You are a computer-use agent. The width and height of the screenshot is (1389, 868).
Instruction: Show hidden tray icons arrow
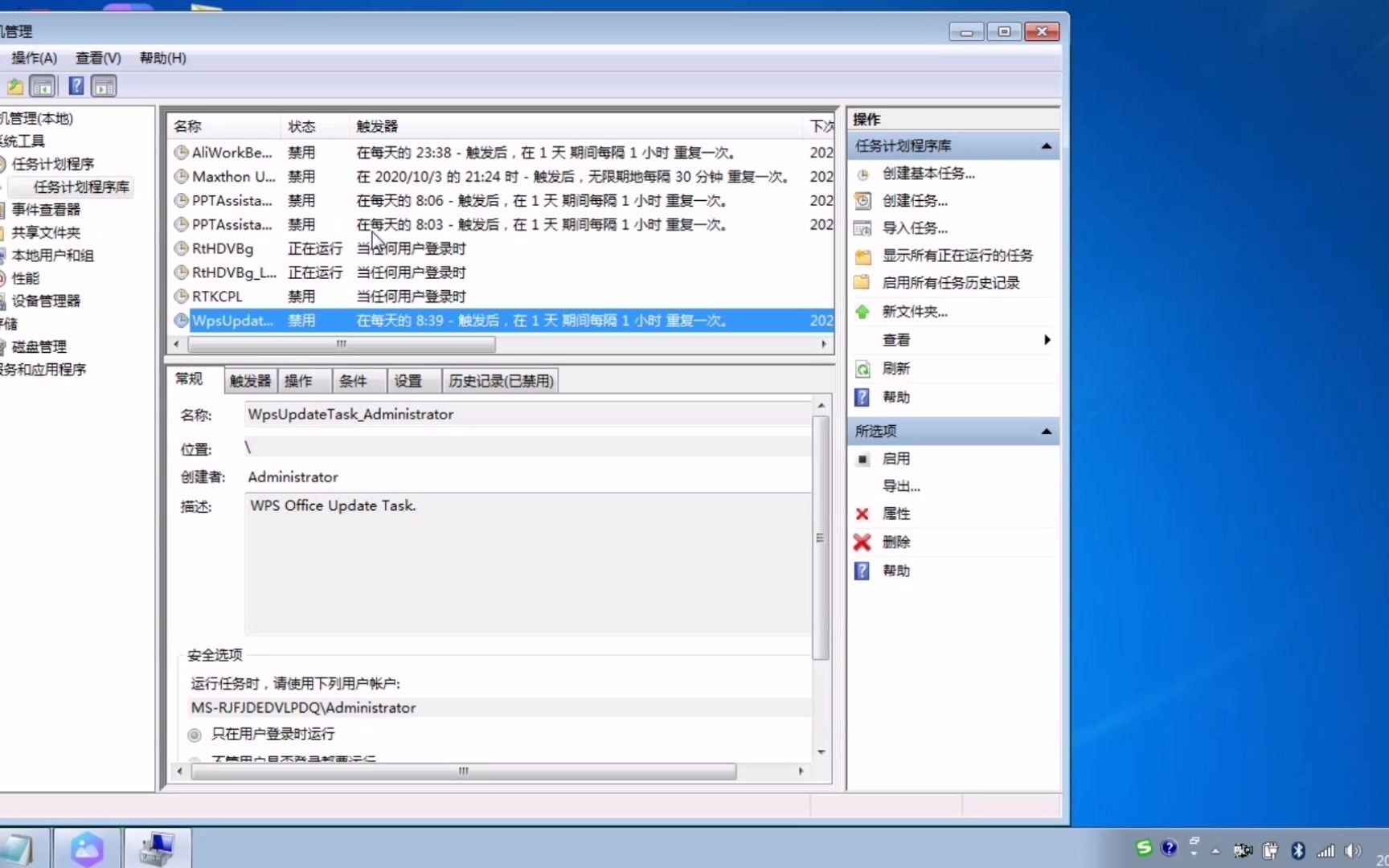1215,851
